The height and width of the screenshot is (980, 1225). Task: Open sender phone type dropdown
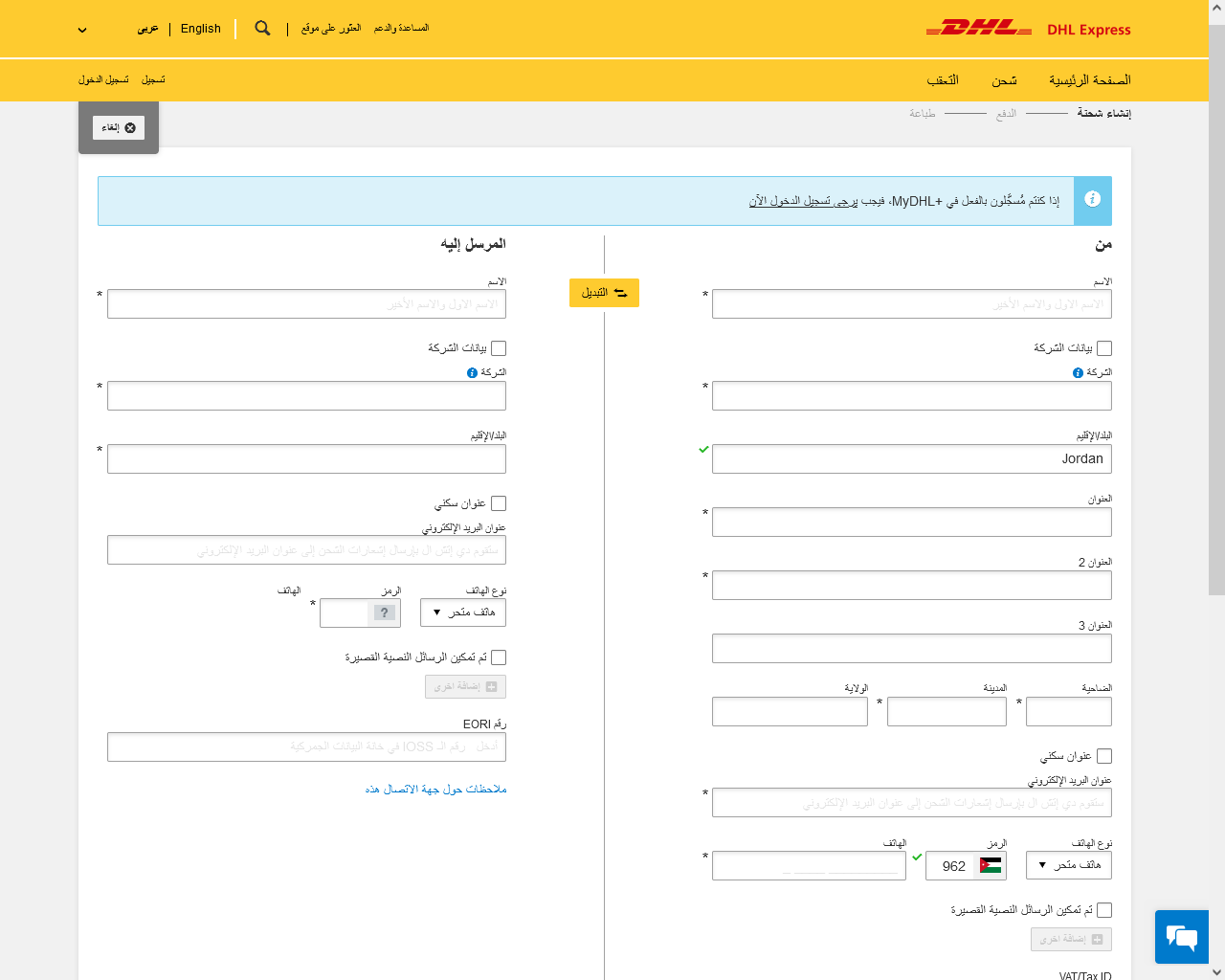pyautogui.click(x=1068, y=865)
